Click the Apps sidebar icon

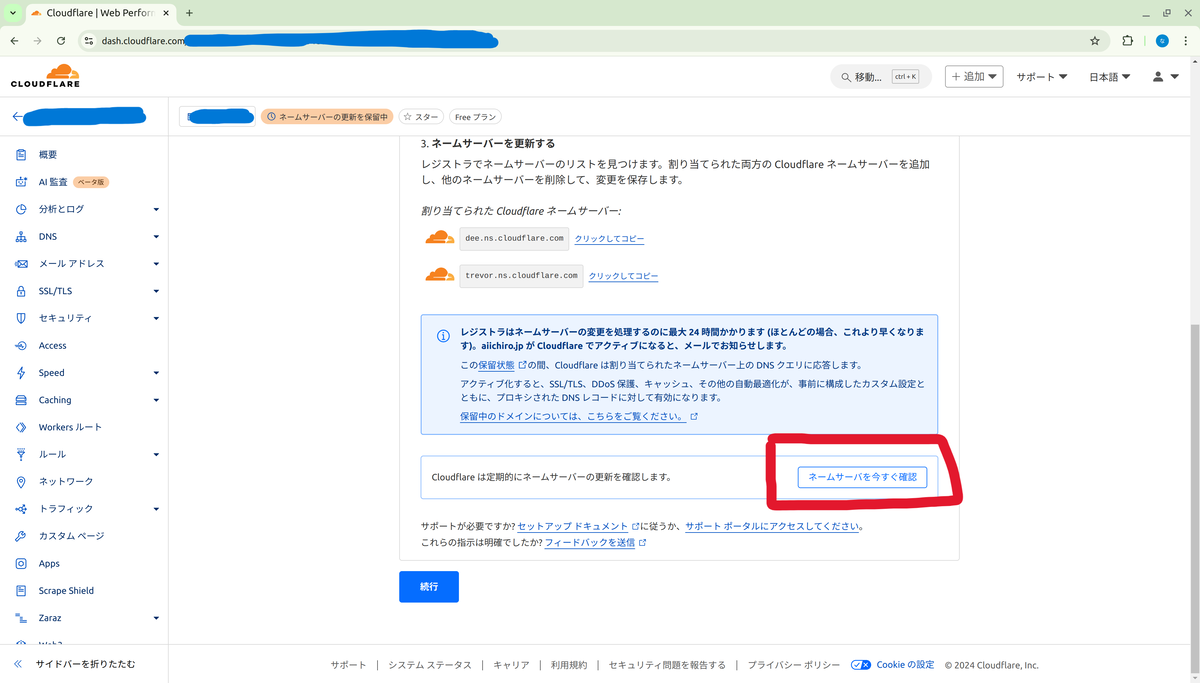pyautogui.click(x=21, y=563)
